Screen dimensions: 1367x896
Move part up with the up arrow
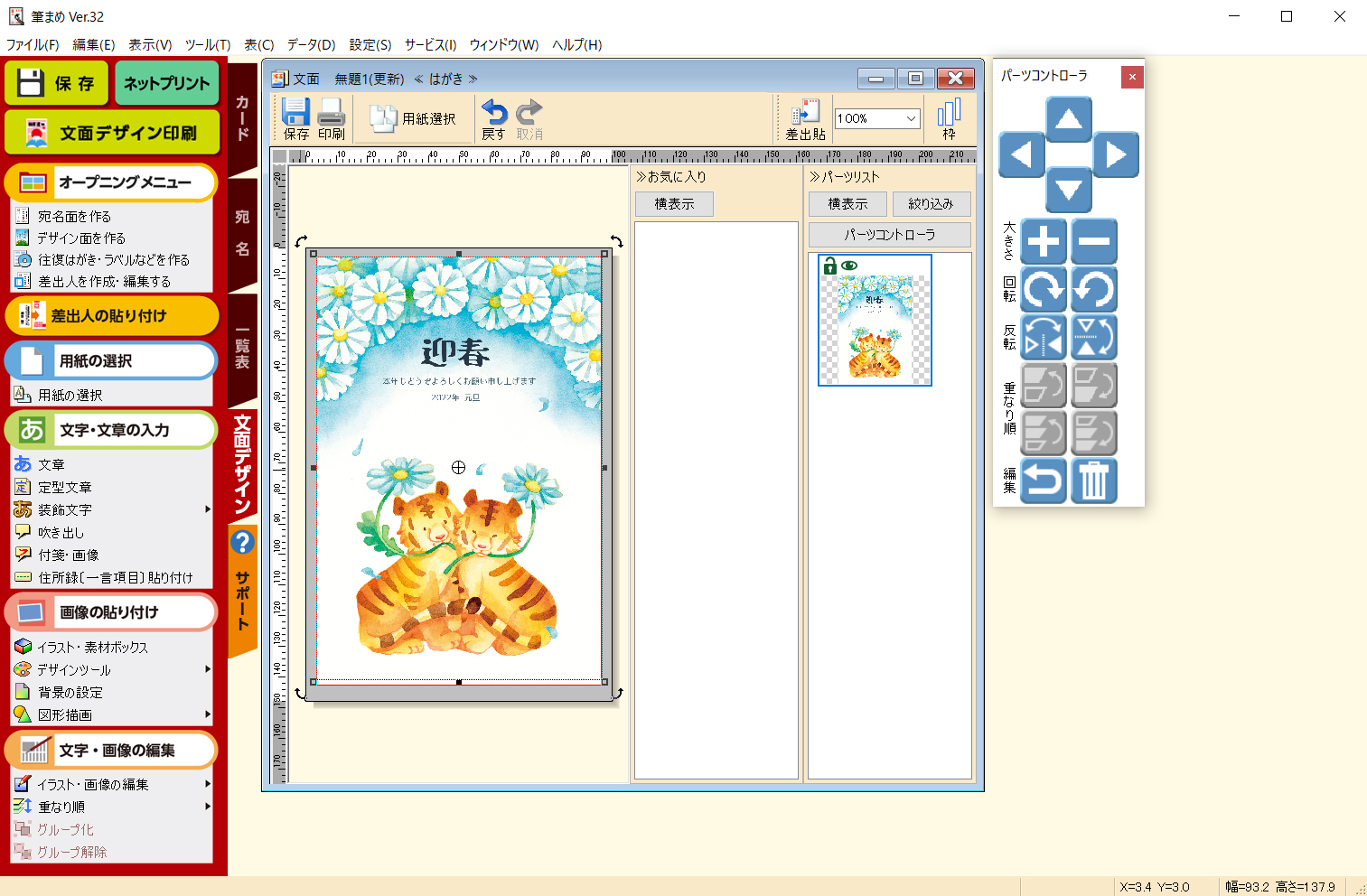coord(1069,119)
